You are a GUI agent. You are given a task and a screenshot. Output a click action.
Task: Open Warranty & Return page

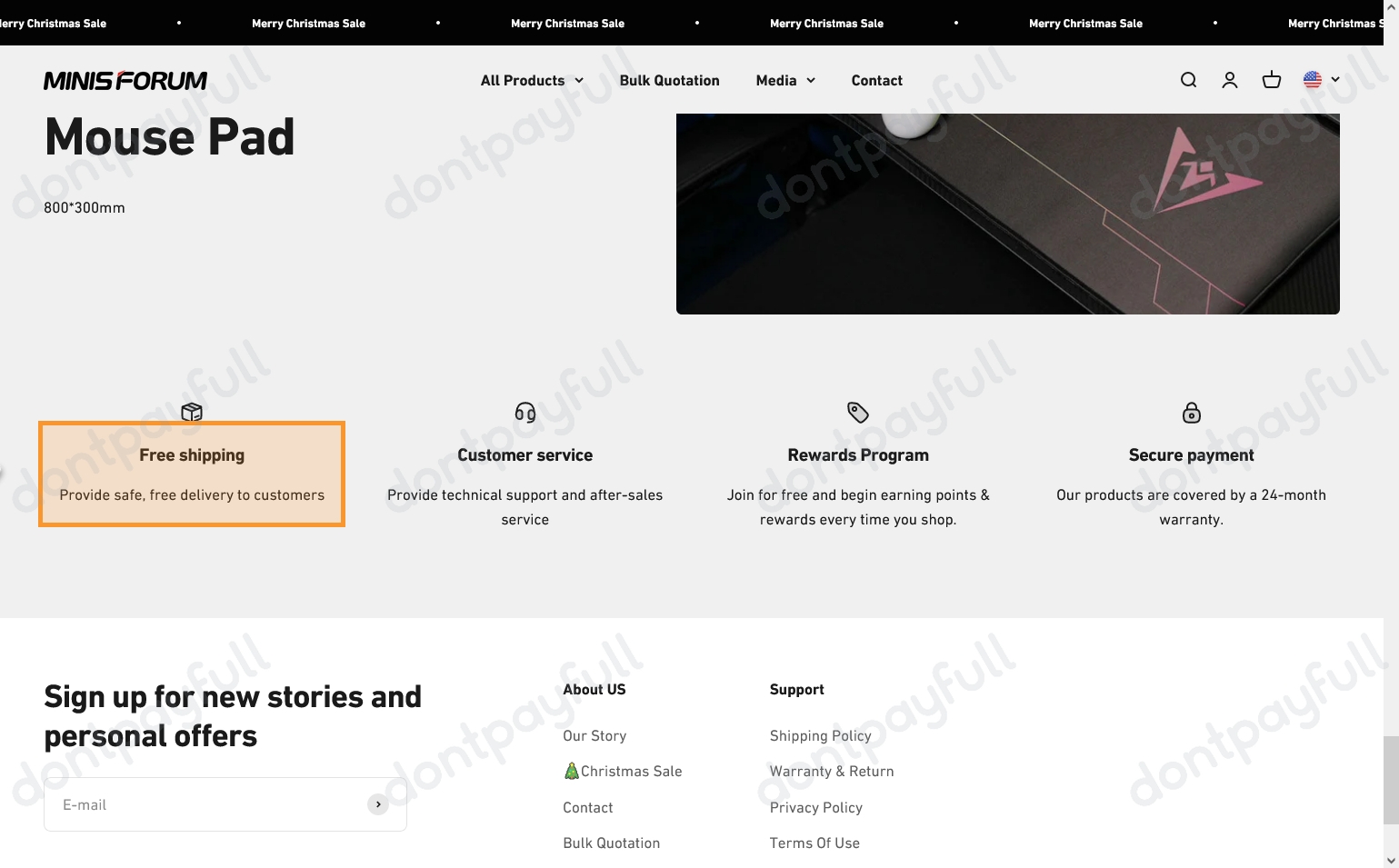(x=832, y=771)
